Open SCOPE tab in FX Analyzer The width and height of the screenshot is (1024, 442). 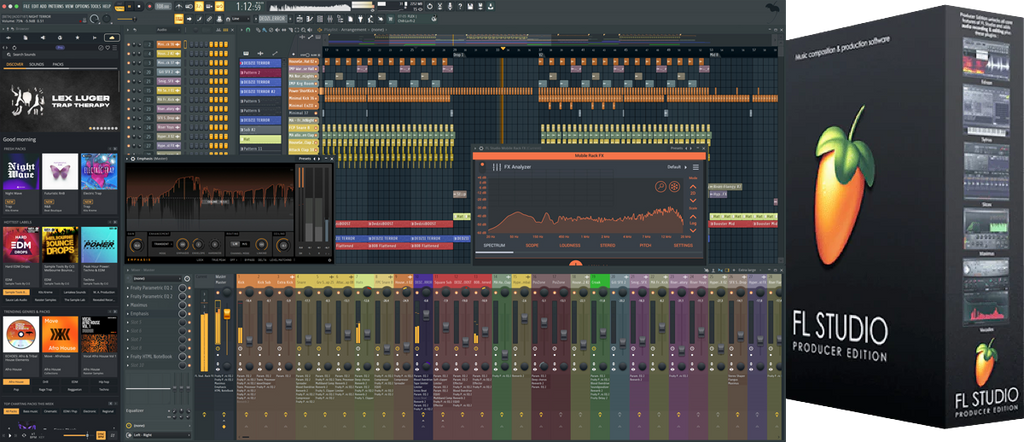click(532, 245)
